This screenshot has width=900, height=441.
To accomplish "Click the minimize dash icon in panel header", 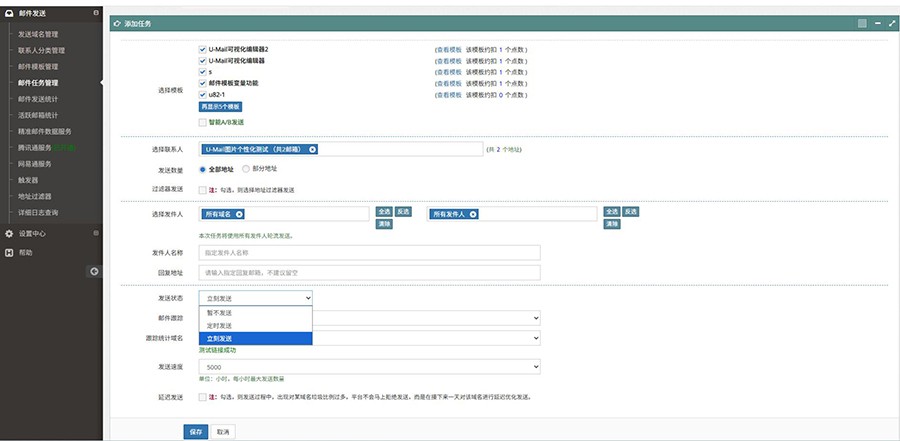I will tap(878, 24).
